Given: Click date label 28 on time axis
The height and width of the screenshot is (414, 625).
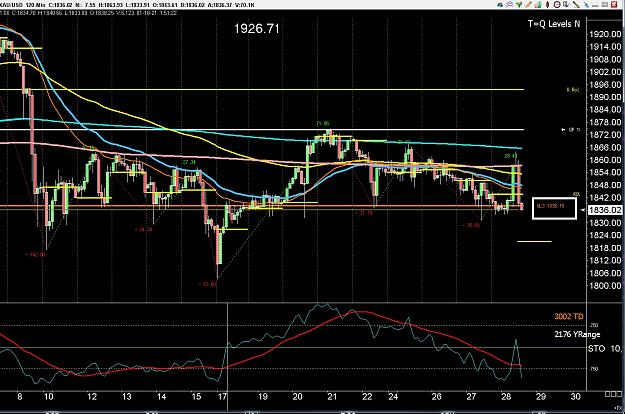Looking at the screenshot, I should click(x=506, y=396).
